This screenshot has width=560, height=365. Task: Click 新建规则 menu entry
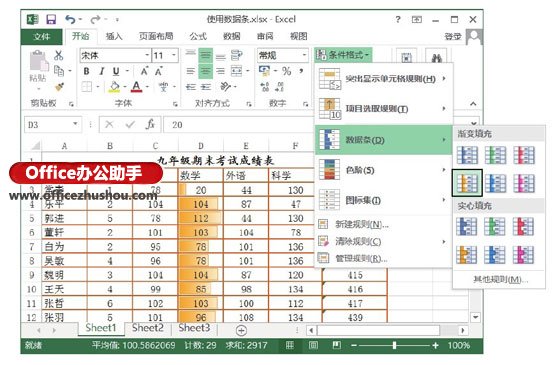click(x=383, y=224)
